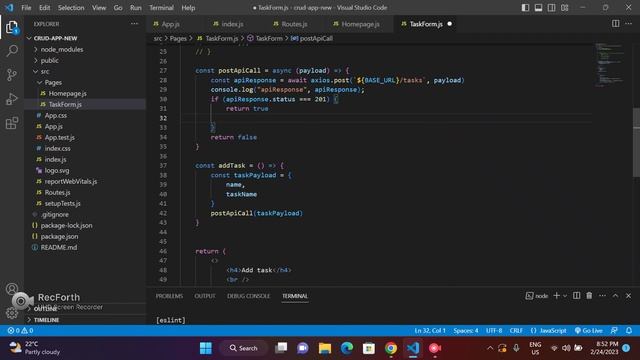
Task: Open Chrome from the taskbar
Action: pos(391,348)
